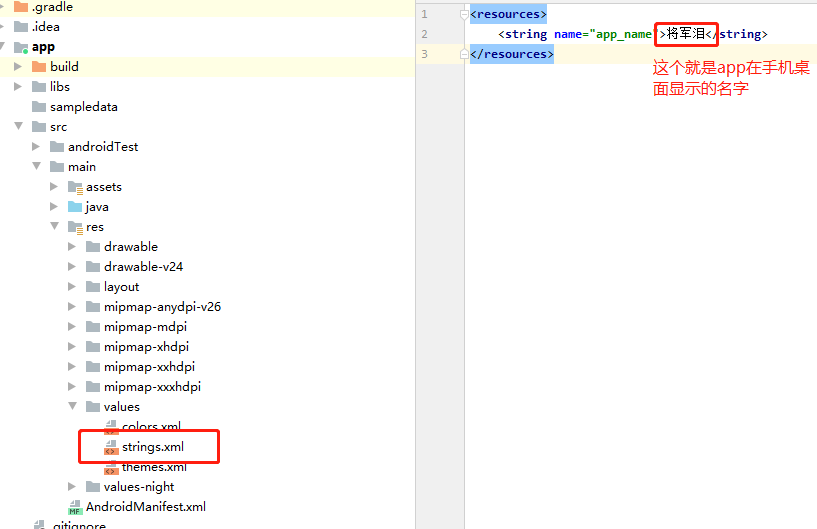Expand the mipmap-mdpi folder arrow
817x529 pixels.
click(x=72, y=327)
